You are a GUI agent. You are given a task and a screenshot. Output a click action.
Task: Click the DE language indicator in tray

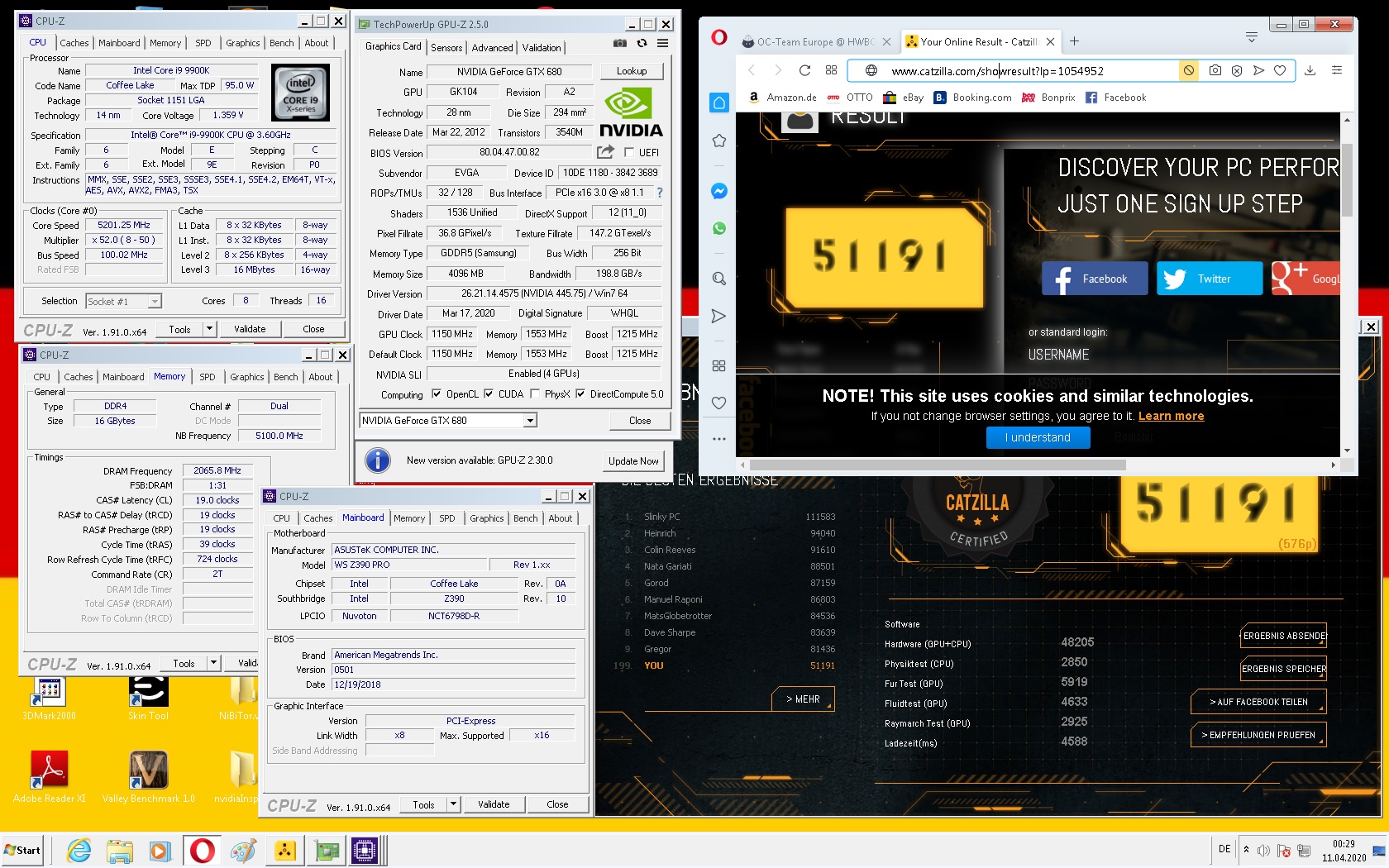1224,849
